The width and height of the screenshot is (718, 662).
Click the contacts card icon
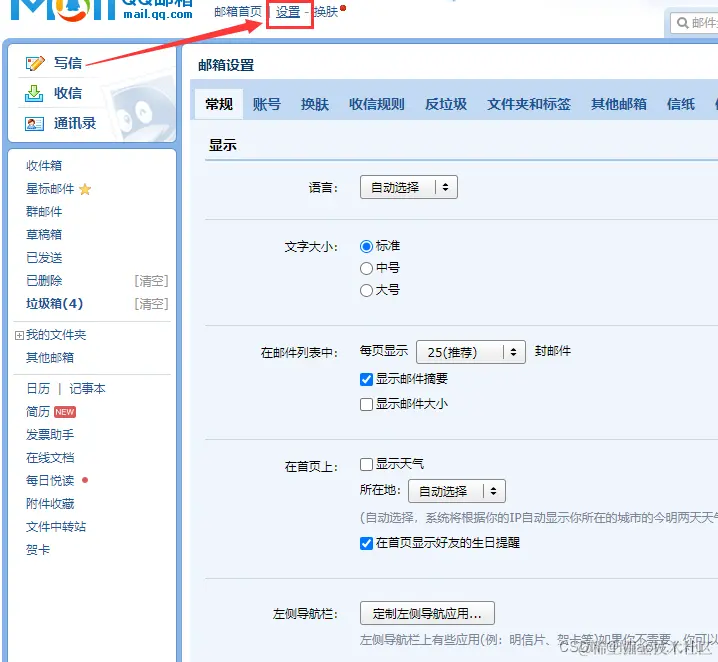click(36, 124)
